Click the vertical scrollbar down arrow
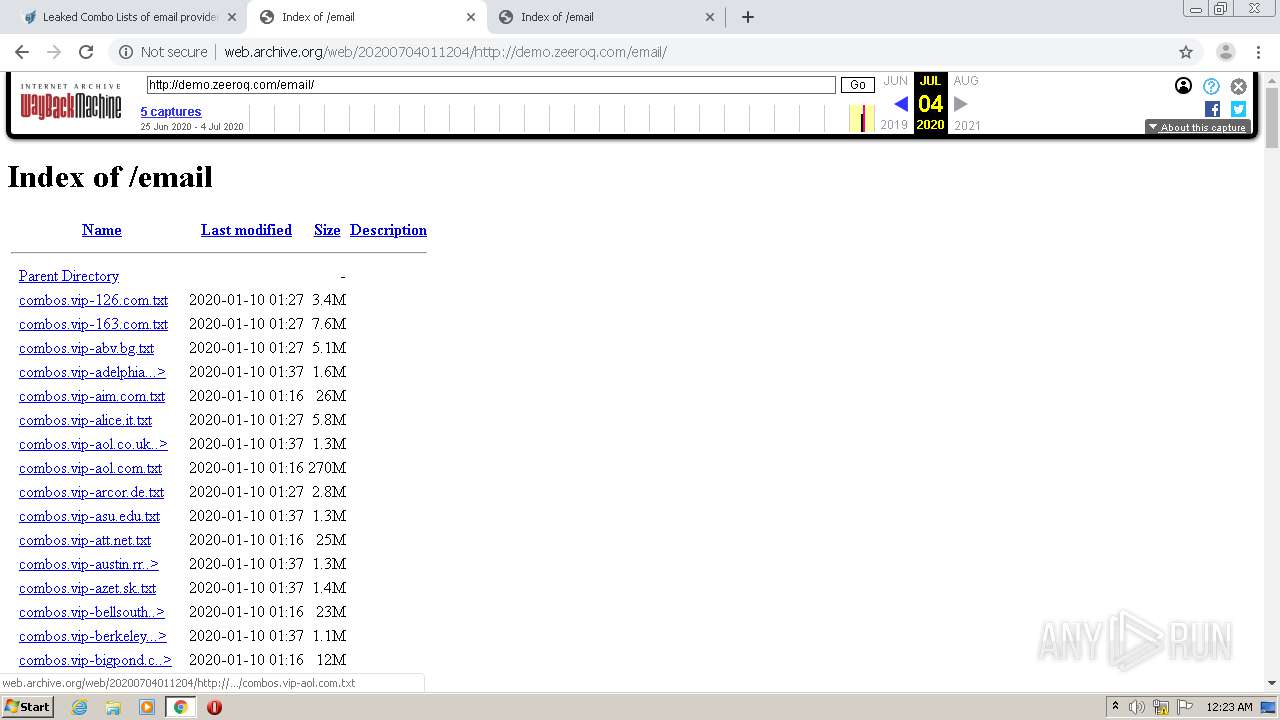 [1271, 683]
